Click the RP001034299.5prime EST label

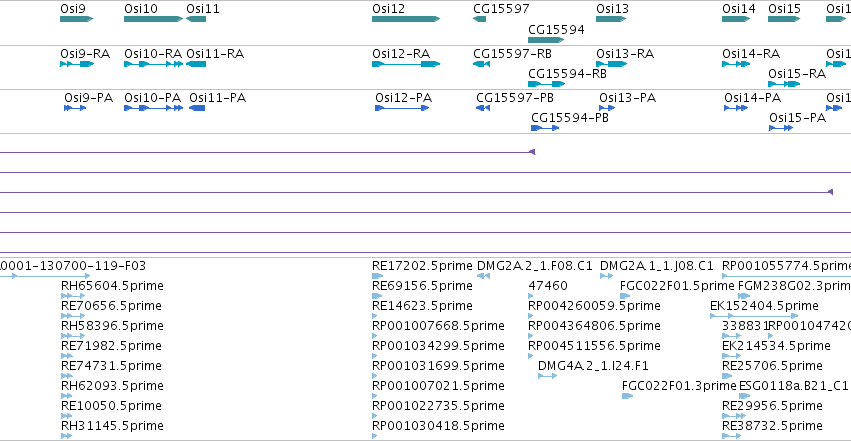439,346
